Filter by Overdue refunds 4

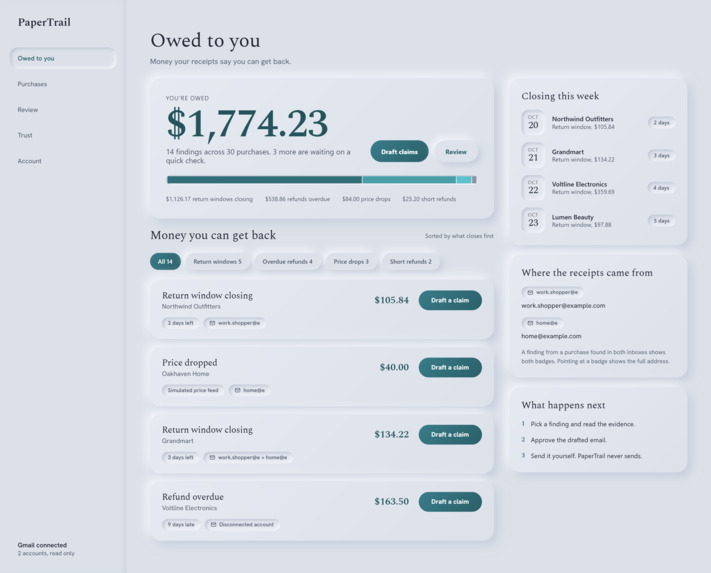coord(287,262)
